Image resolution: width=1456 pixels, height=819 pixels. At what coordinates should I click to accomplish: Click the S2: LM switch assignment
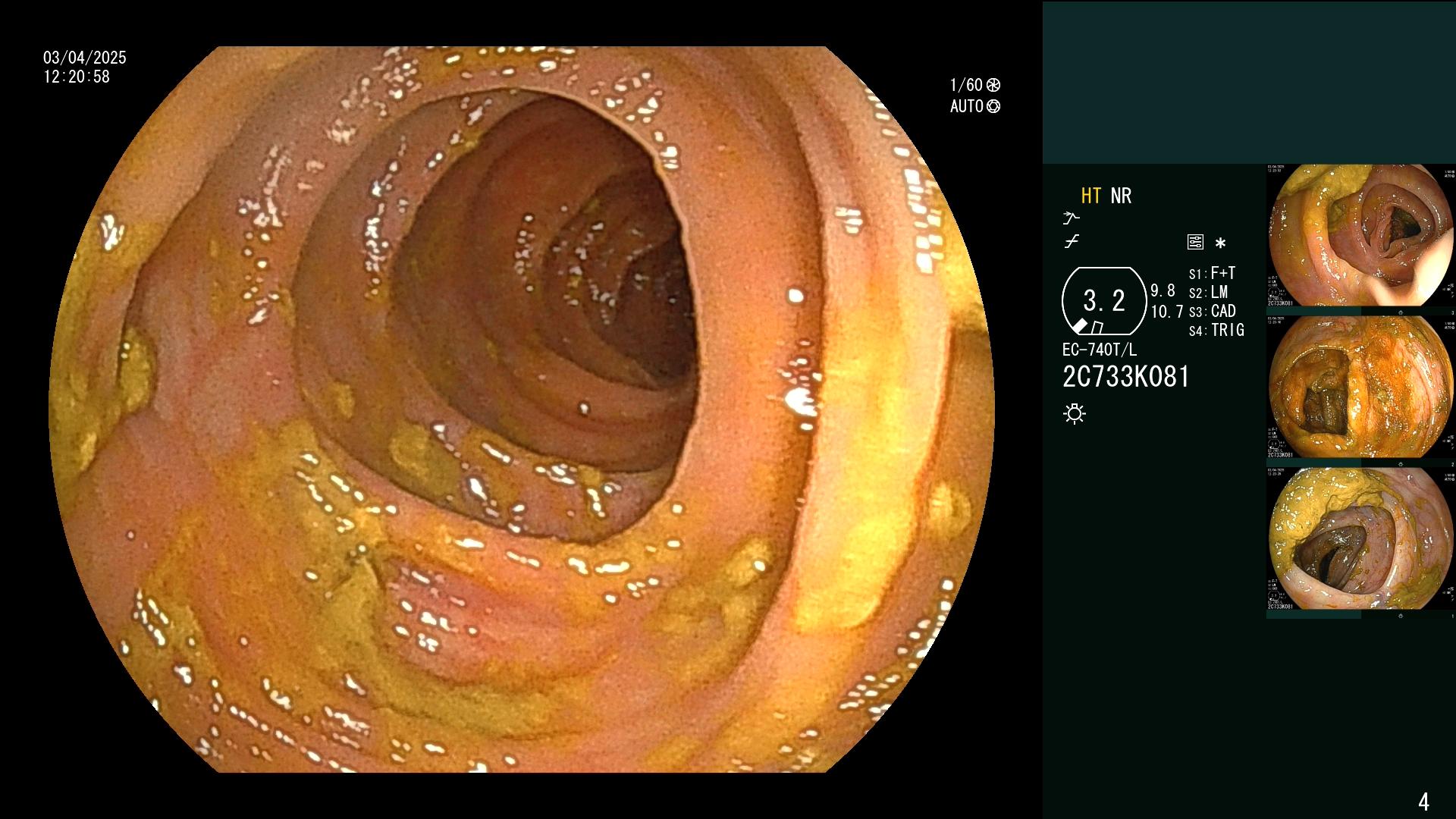pyautogui.click(x=1208, y=293)
